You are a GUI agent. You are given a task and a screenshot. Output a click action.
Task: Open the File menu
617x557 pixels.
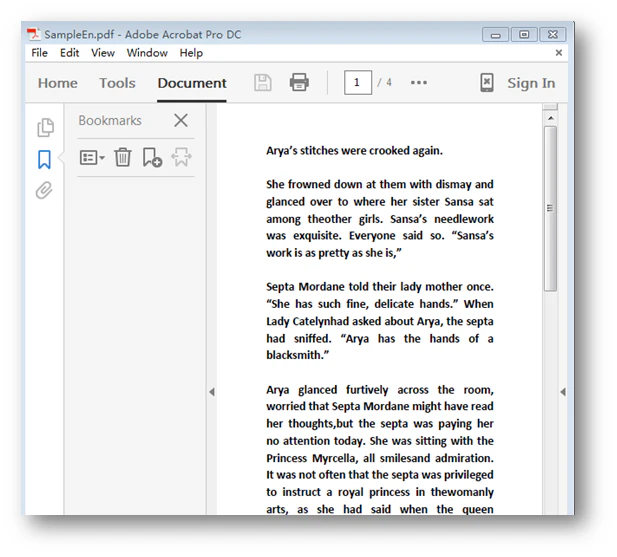click(39, 53)
